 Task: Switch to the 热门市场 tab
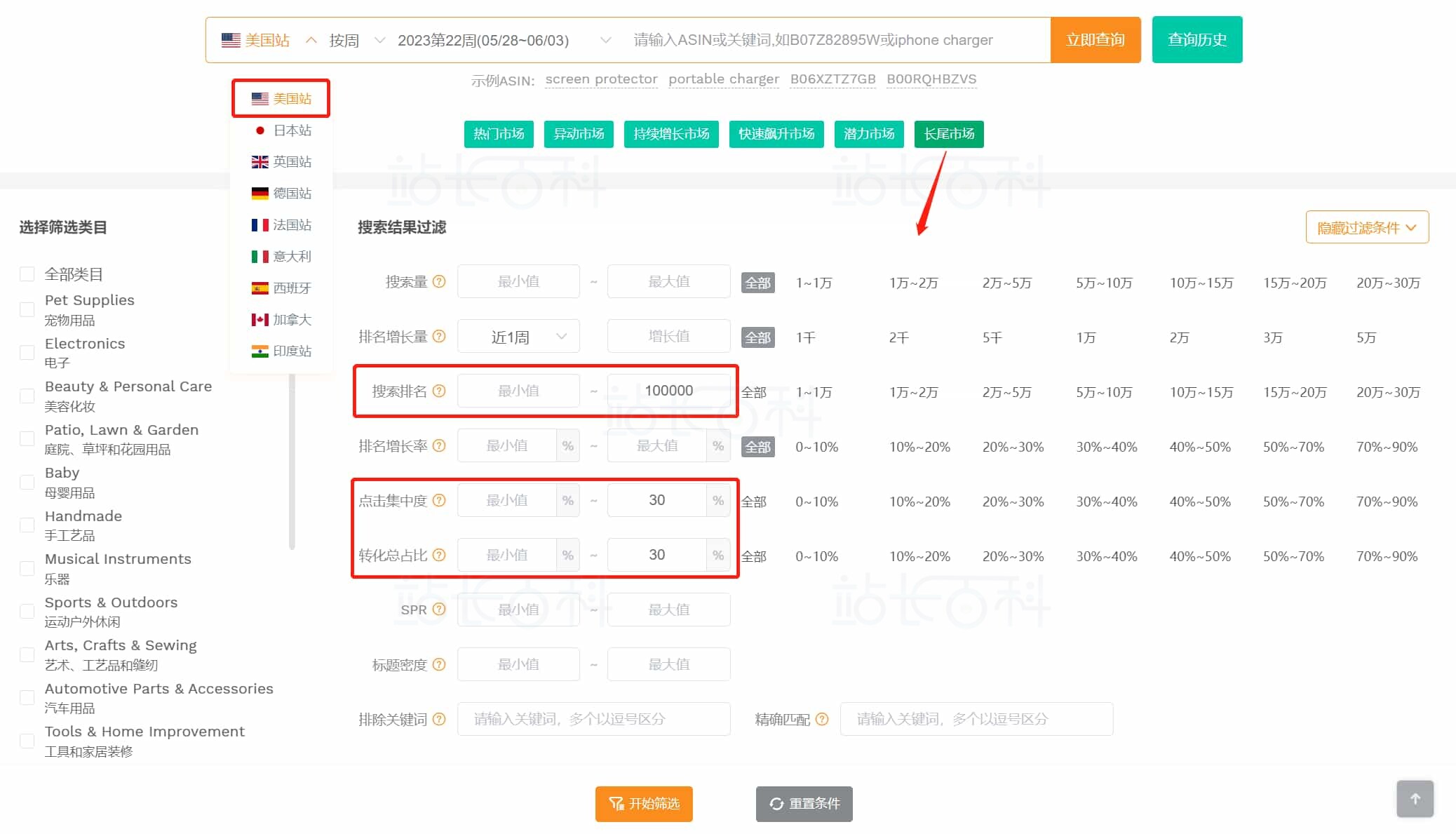499,134
